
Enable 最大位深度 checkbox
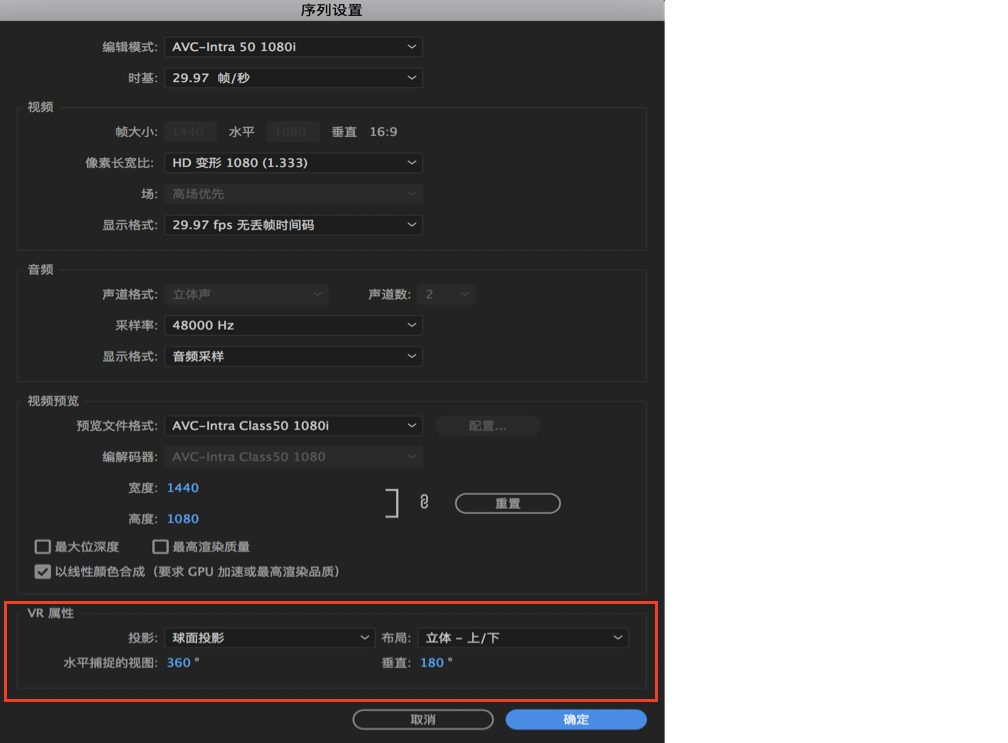(42, 546)
